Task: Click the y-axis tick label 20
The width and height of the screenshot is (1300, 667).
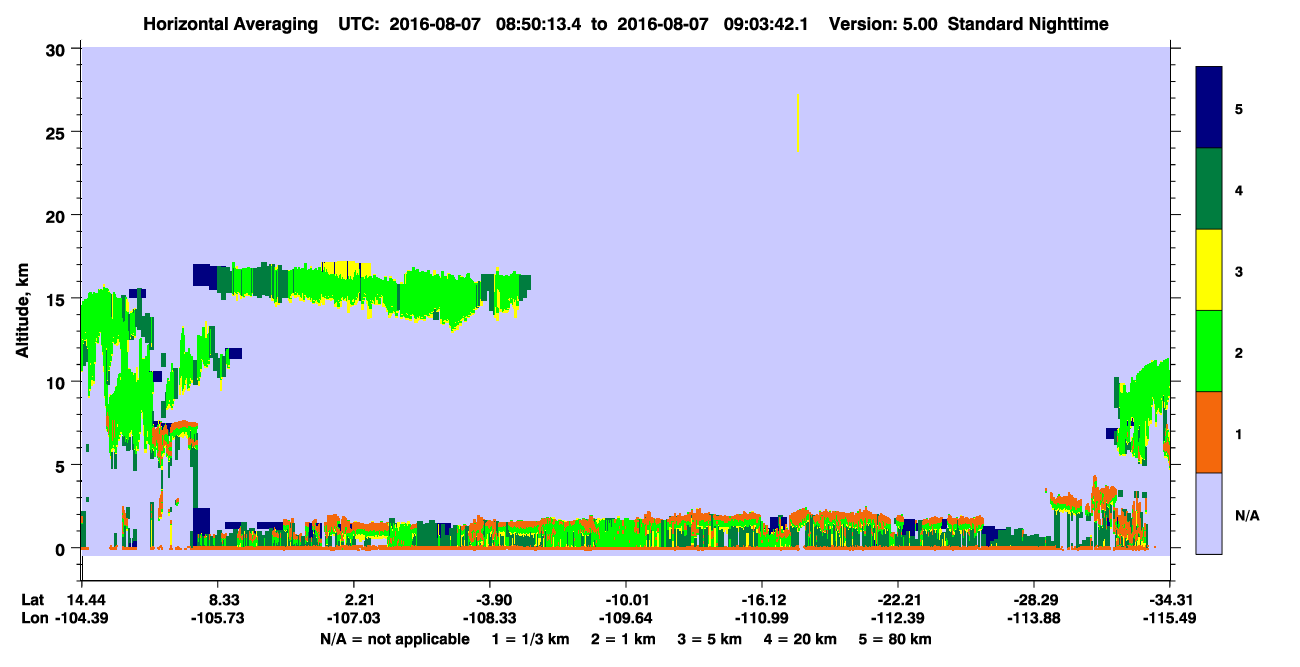Action: click(x=58, y=215)
